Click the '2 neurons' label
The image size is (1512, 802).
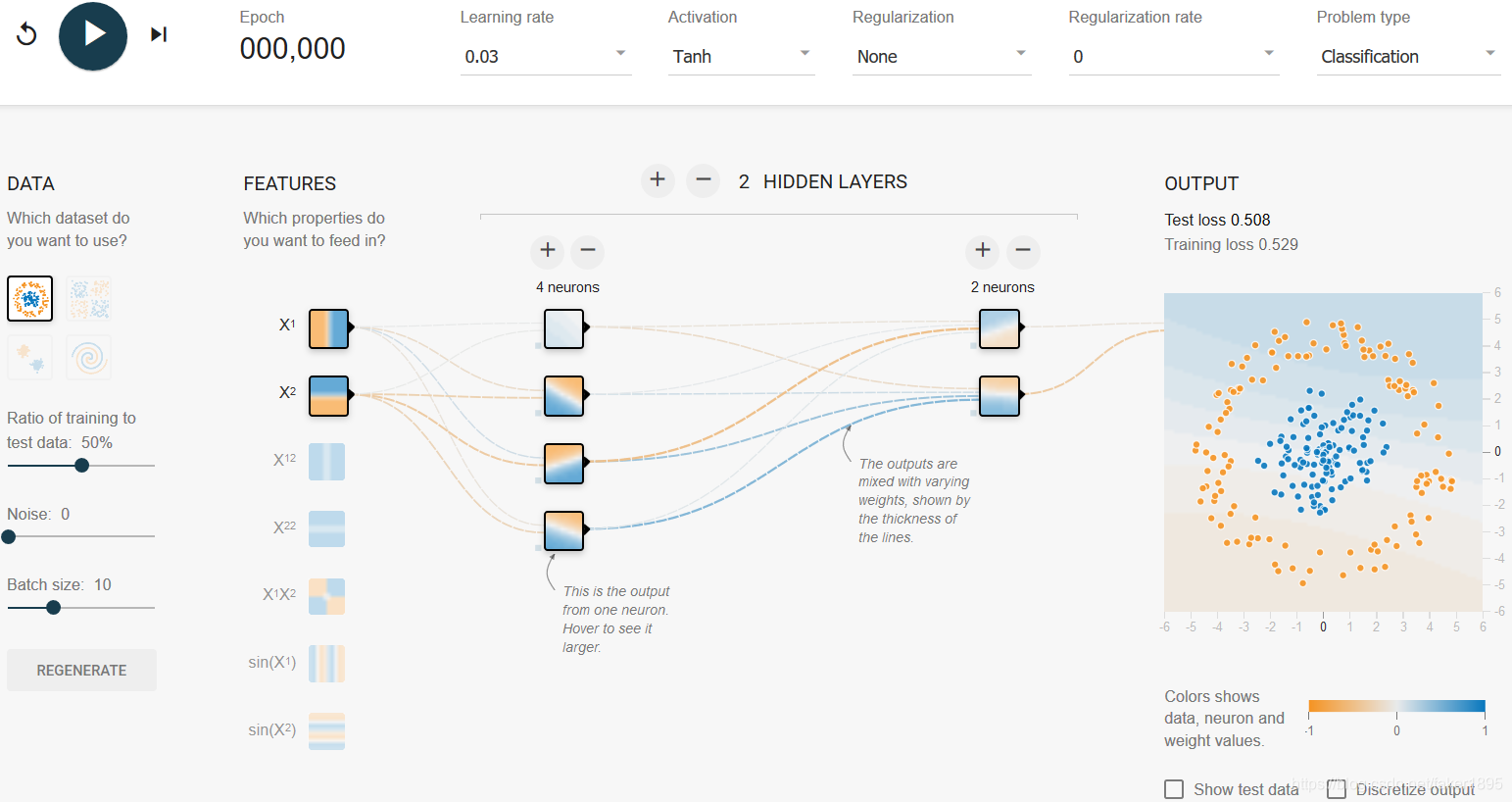point(1002,287)
